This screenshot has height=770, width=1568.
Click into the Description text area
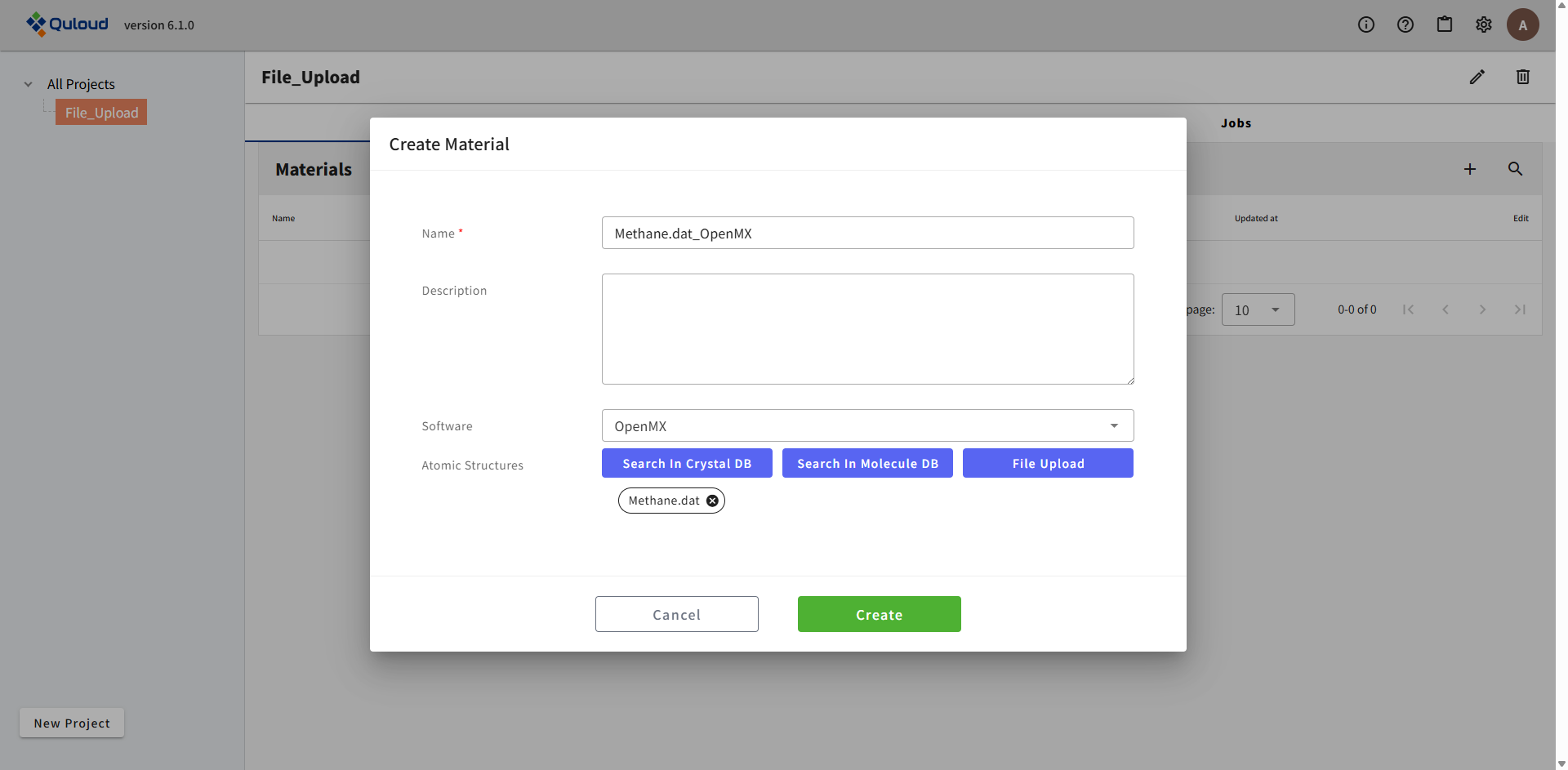coord(867,328)
